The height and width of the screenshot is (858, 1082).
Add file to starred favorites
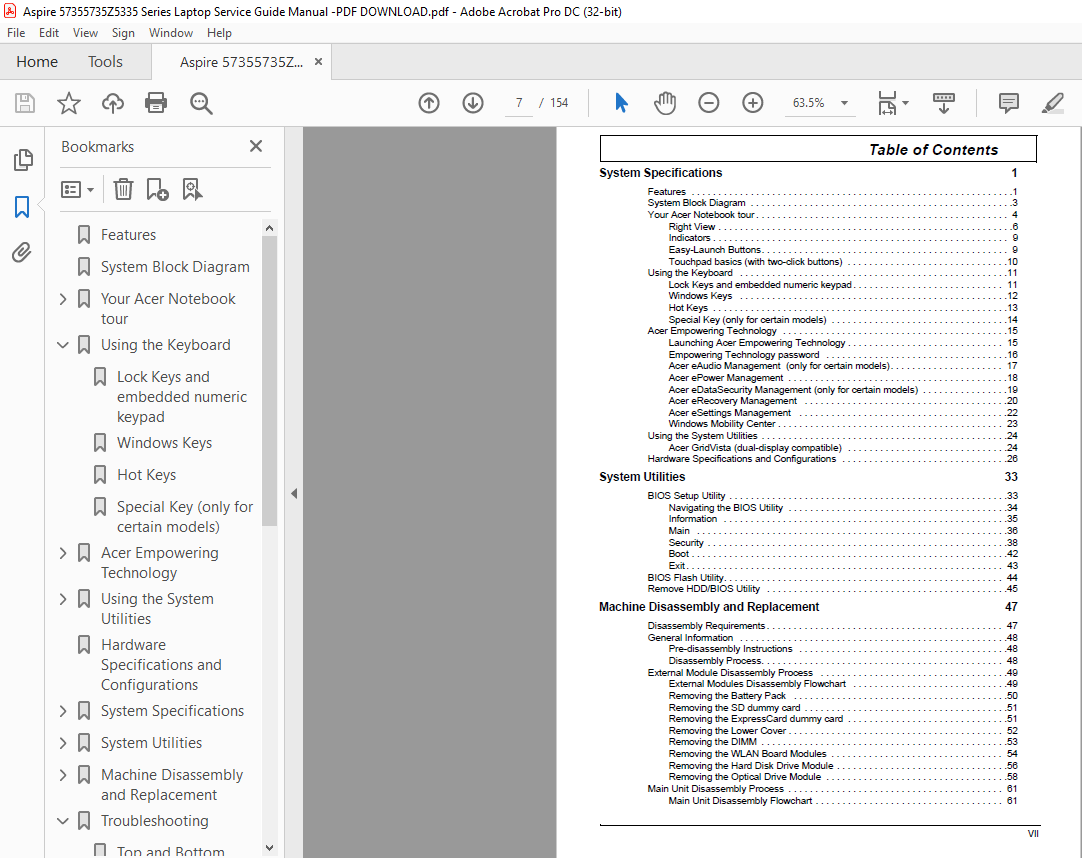point(68,103)
